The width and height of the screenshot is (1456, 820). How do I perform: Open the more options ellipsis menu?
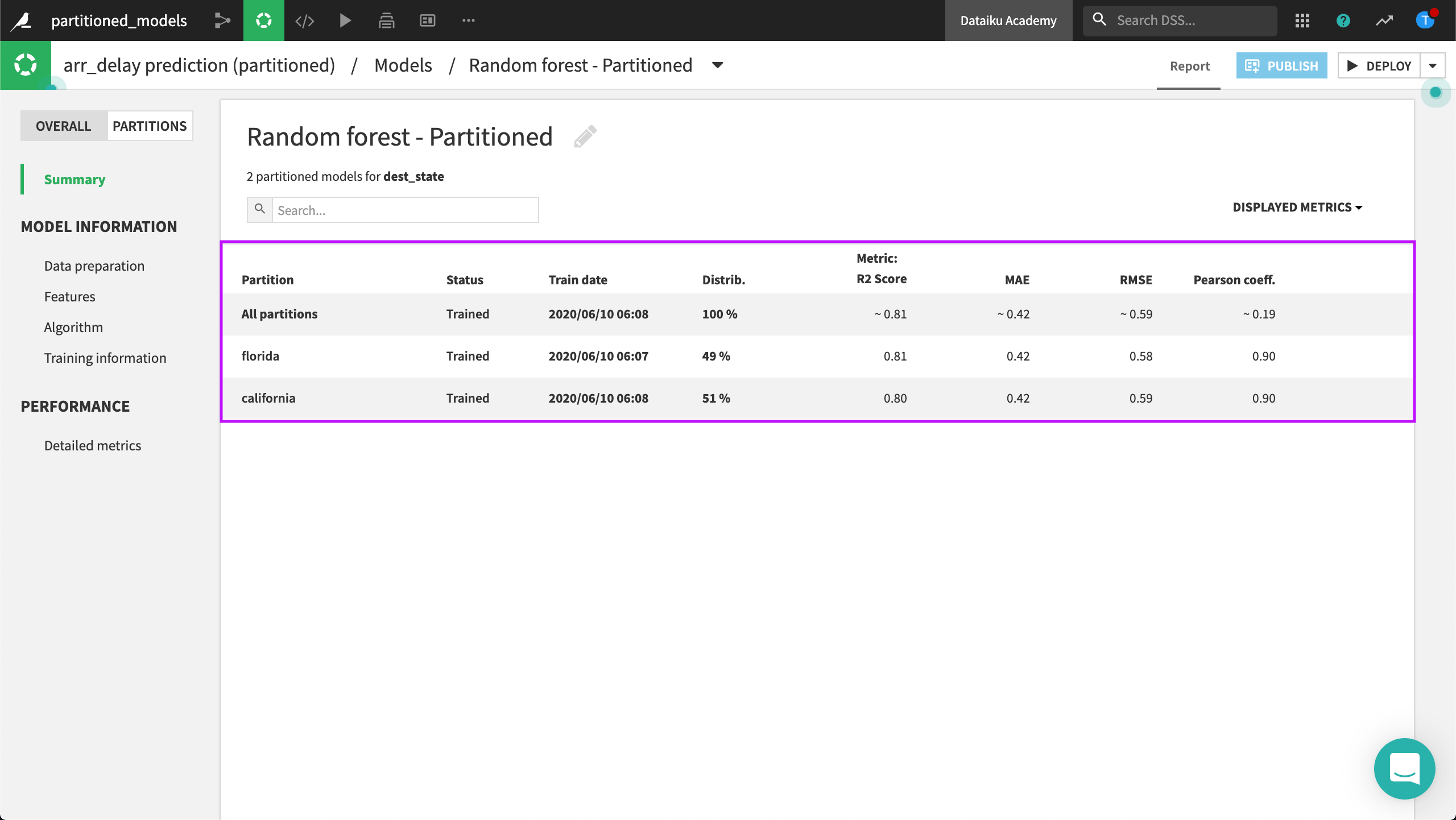pos(468,20)
